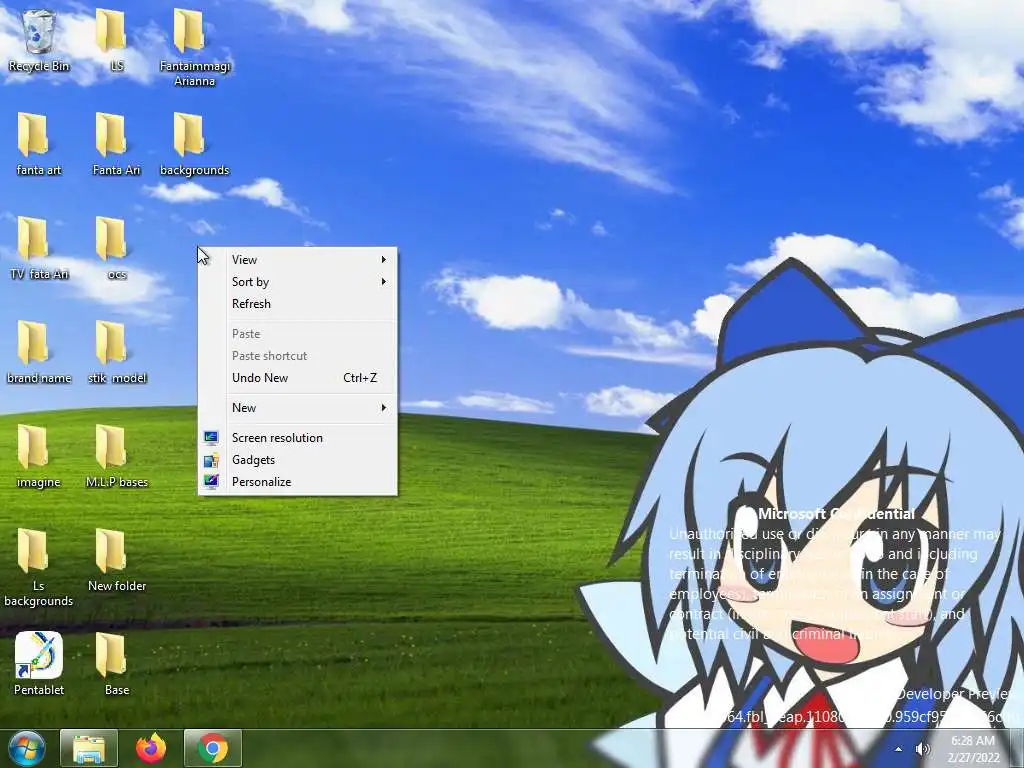The height and width of the screenshot is (768, 1024).
Task: Choose Undo New in context menu
Action: click(x=298, y=377)
